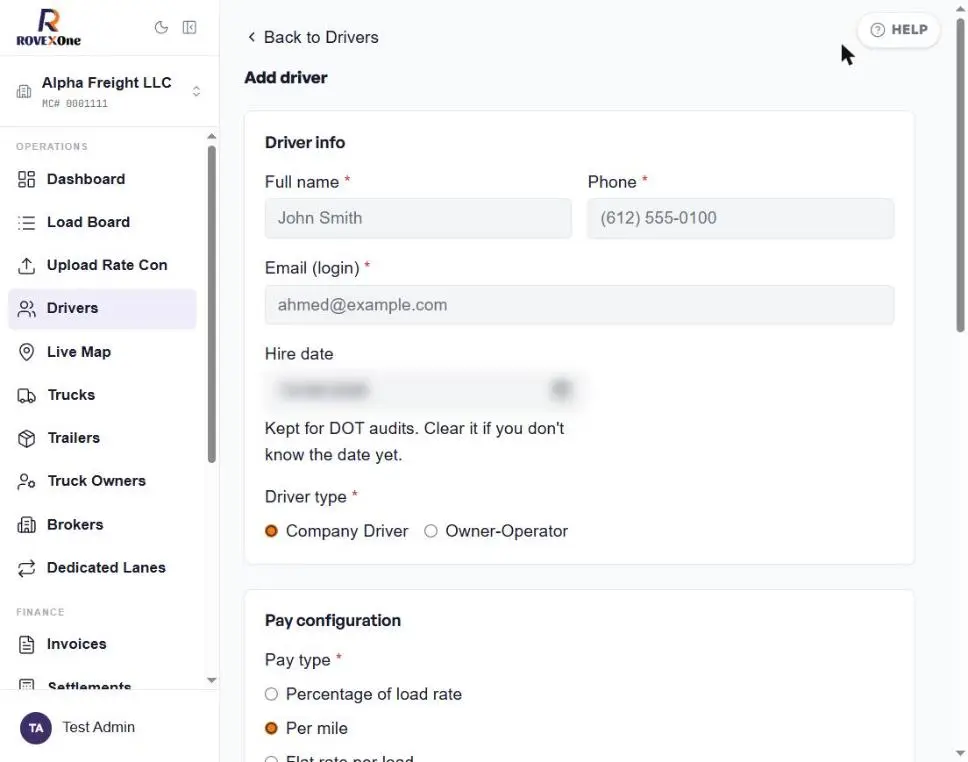Click the Truck Owners person icon

pos(27,481)
